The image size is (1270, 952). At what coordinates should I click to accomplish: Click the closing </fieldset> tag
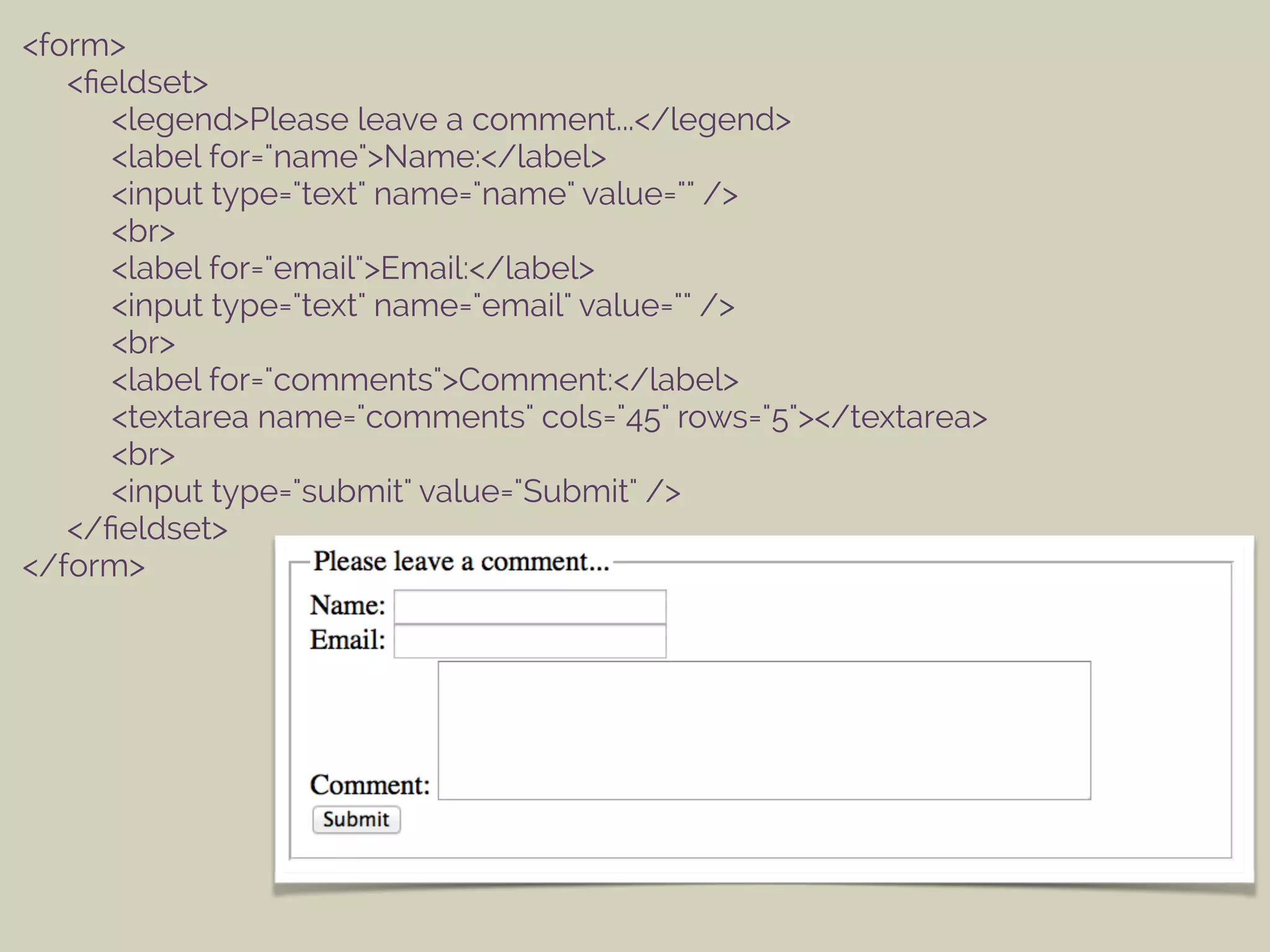tap(148, 529)
